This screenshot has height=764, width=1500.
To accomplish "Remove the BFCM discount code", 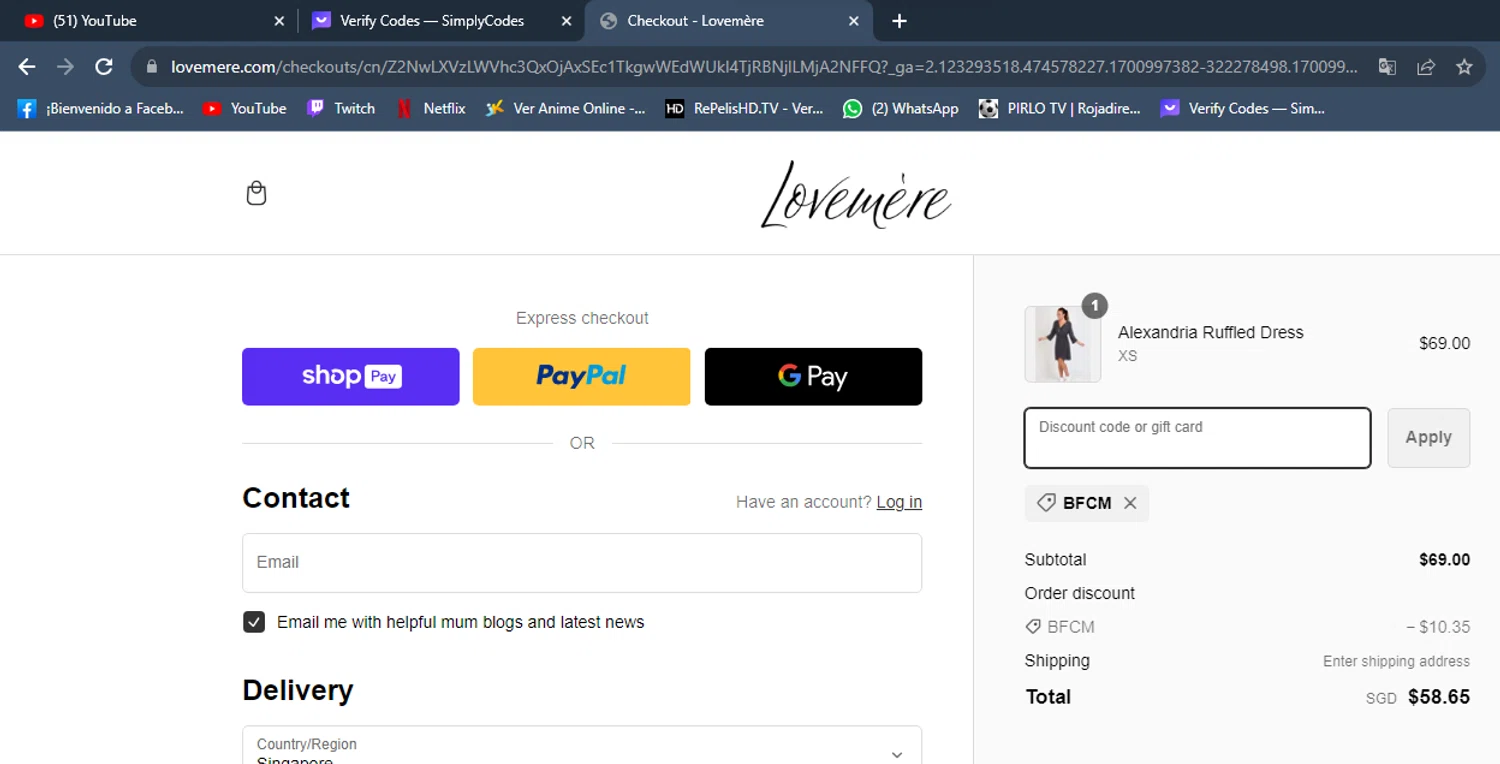I will pyautogui.click(x=1130, y=503).
